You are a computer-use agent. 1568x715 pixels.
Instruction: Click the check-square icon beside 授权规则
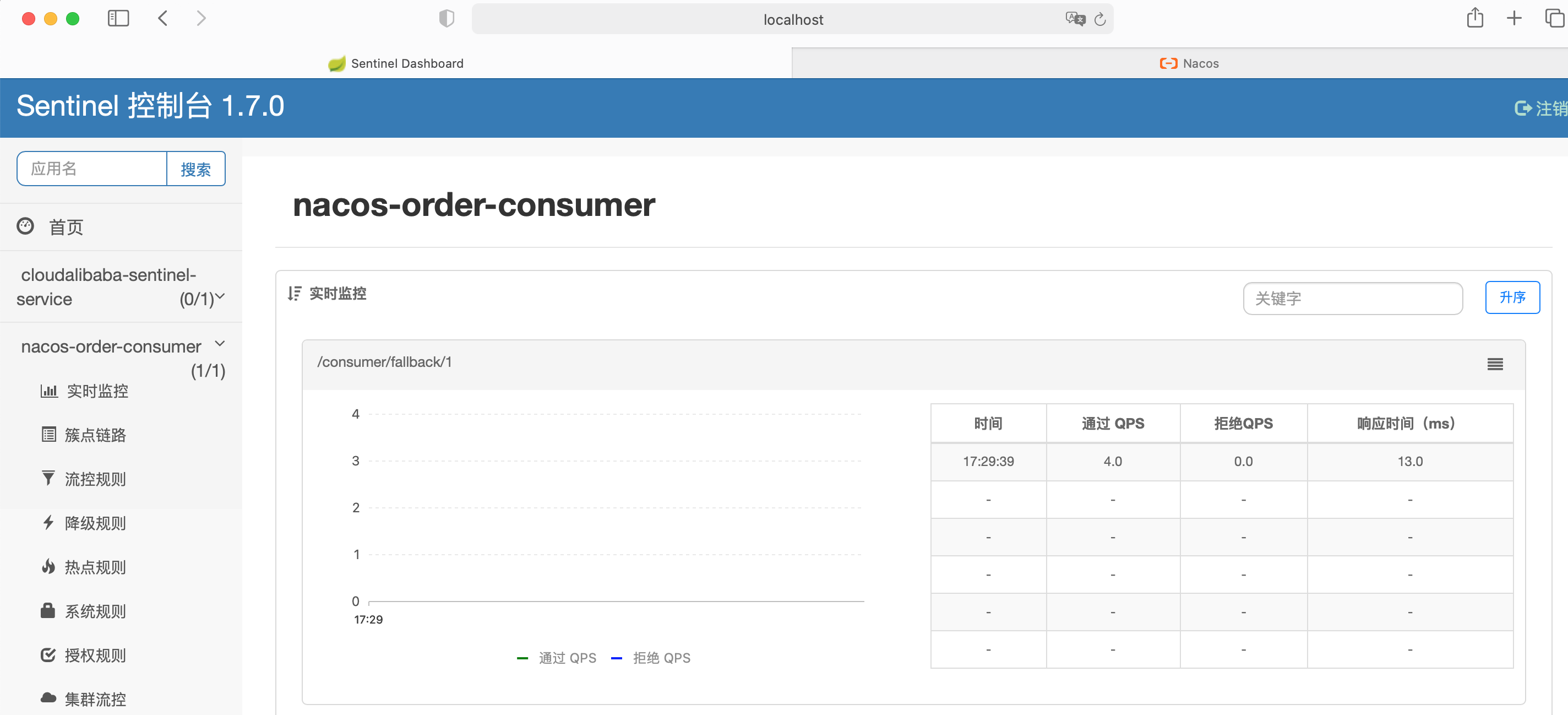click(48, 655)
